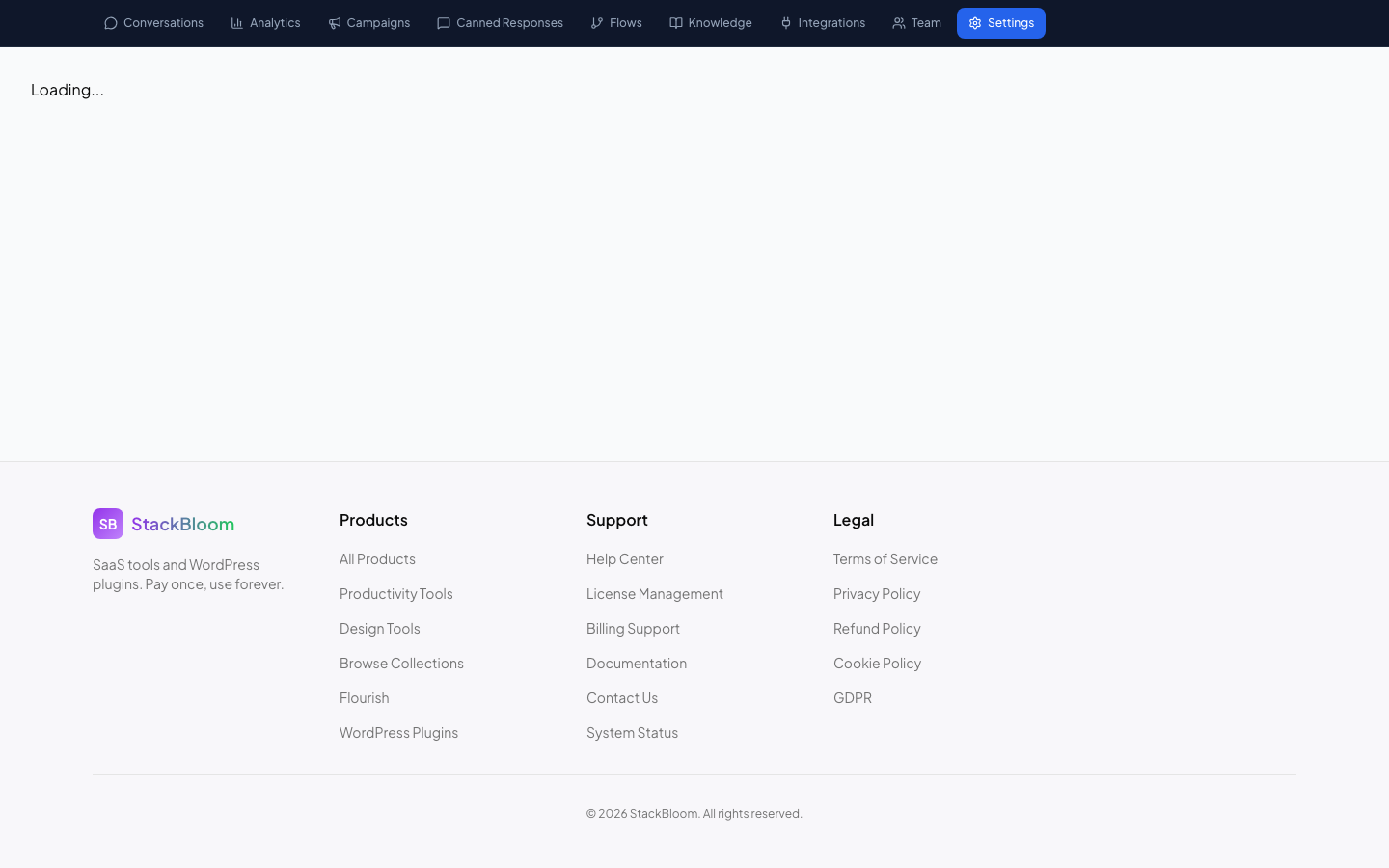
Task: Click the Settings button
Action: pos(1001,23)
